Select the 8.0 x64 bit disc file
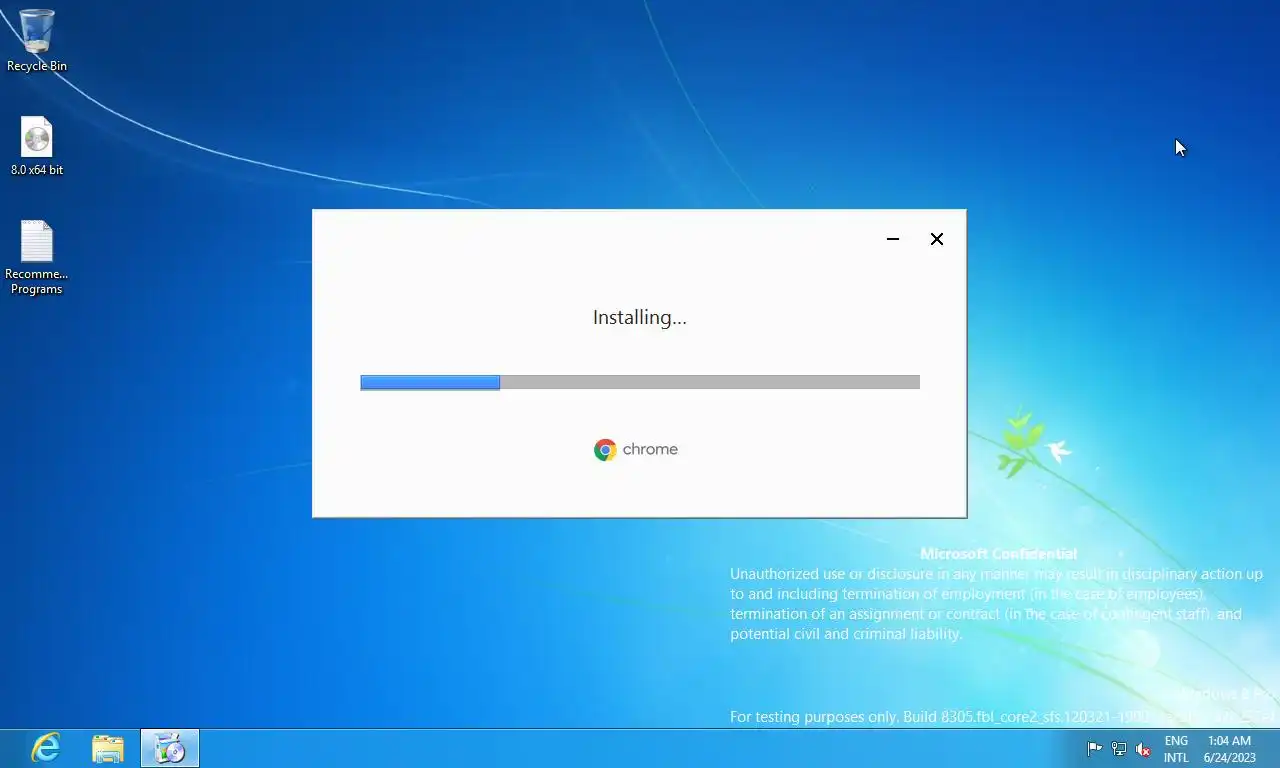Viewport: 1280px width, 768px height. click(37, 146)
